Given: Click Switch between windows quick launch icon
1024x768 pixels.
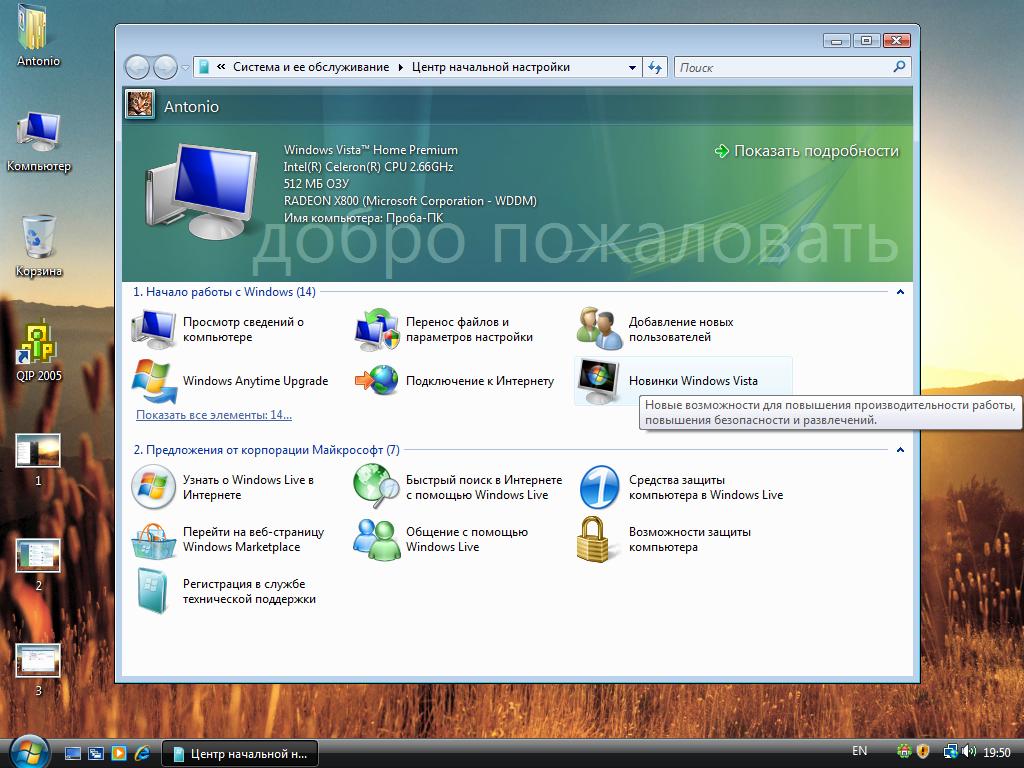Looking at the screenshot, I should 96,754.
